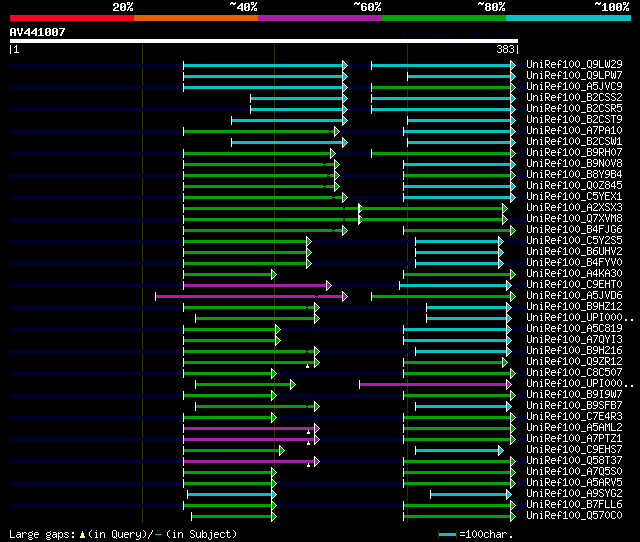Image resolution: width=640 pixels, height=542 pixels.
Task: Open the UniRef100_B2CST9 hit label
Action: [574, 119]
